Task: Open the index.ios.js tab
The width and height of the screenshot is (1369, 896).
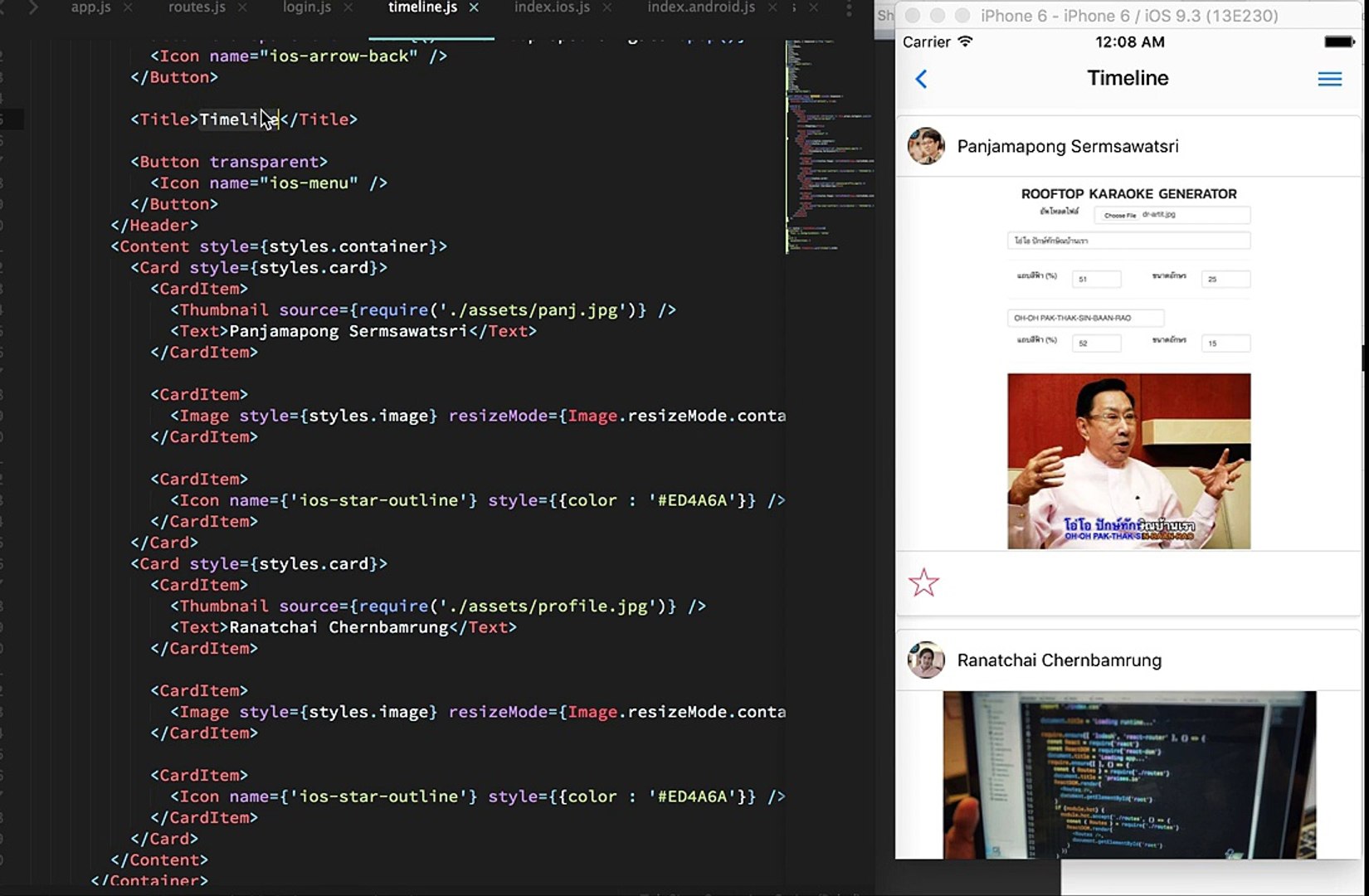Action: tap(552, 7)
